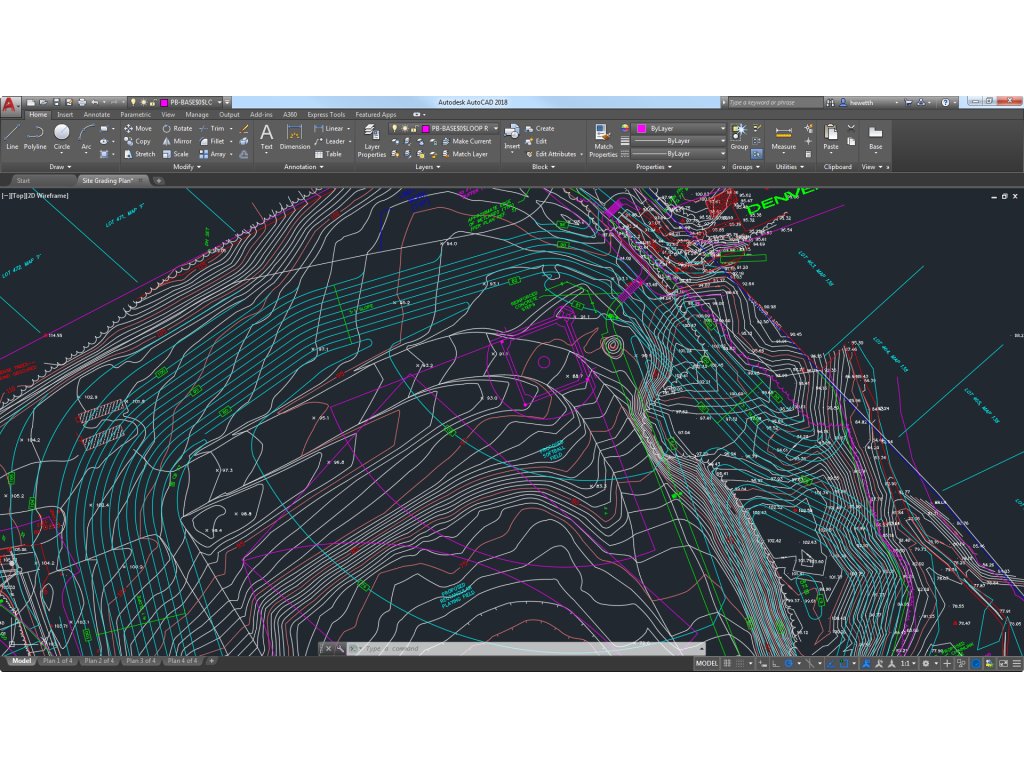Choose the Circle tool in Draw panel
Image resolution: width=1024 pixels, height=768 pixels.
tap(62, 135)
